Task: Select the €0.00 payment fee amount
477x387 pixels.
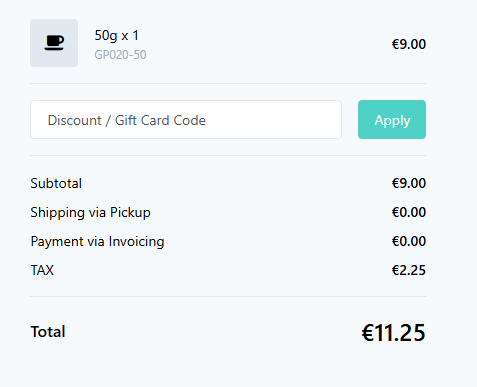Action: click(409, 241)
